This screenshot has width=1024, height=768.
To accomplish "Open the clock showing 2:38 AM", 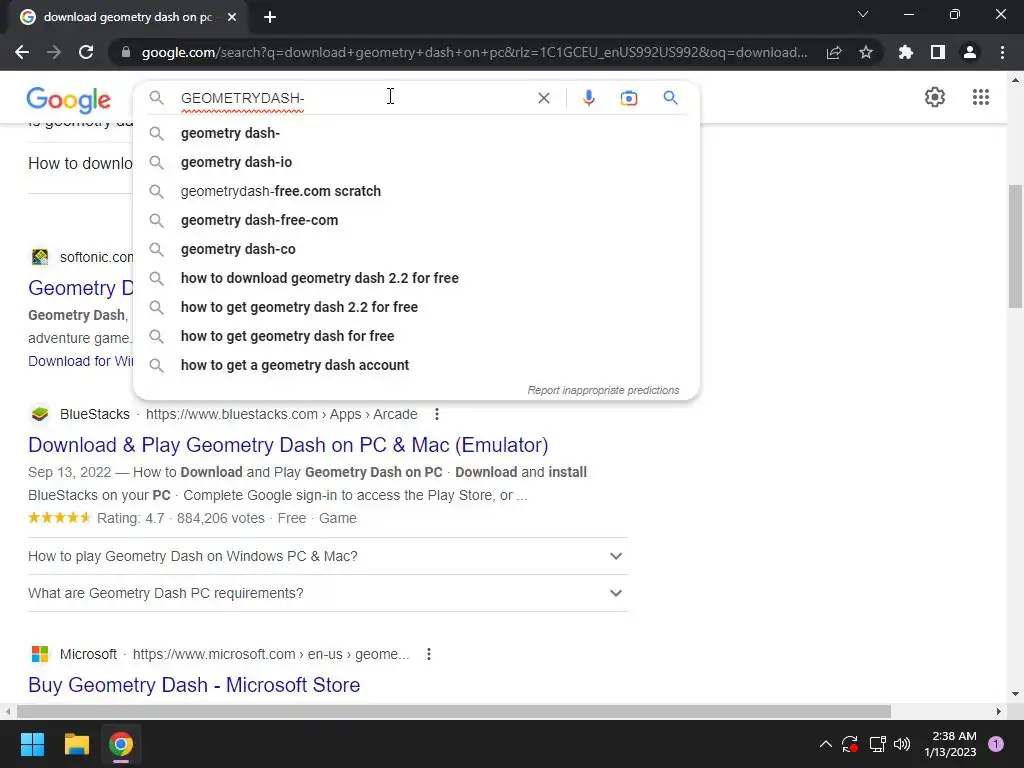I will [950, 744].
